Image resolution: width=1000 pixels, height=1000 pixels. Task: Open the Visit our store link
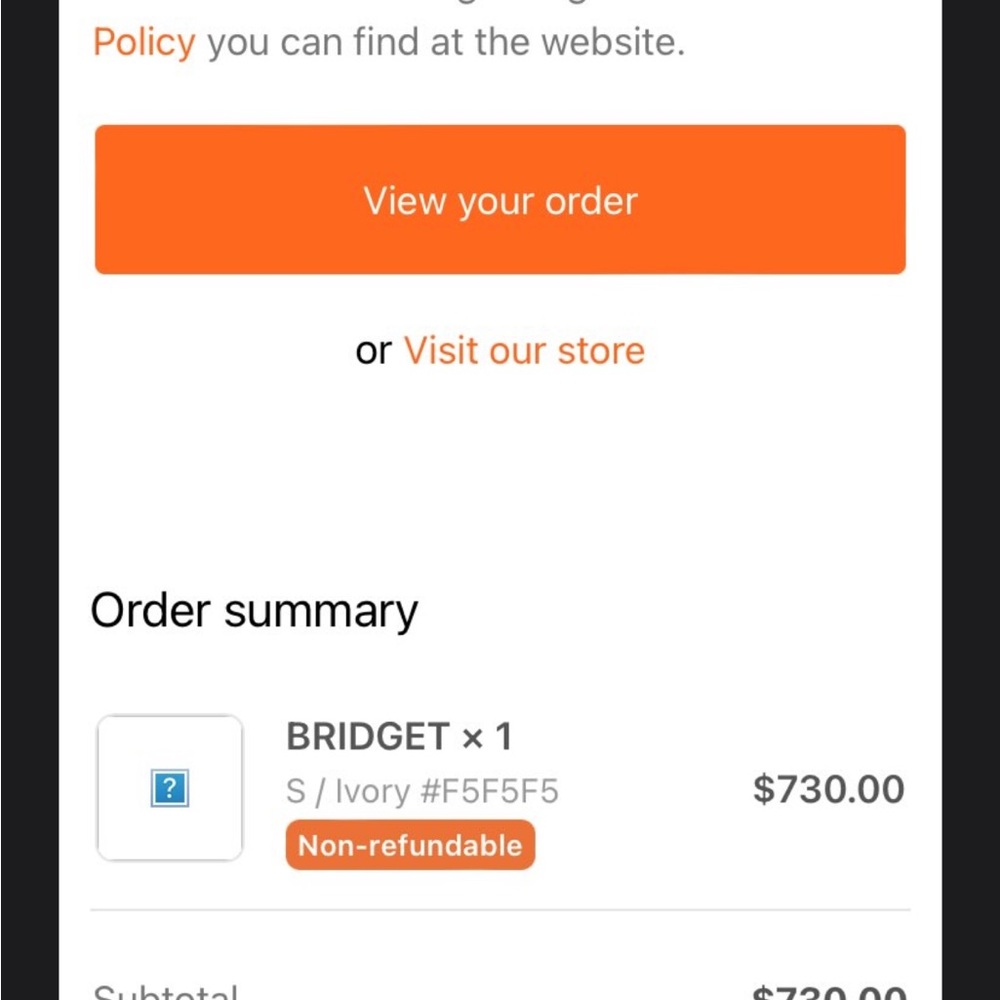click(x=524, y=351)
